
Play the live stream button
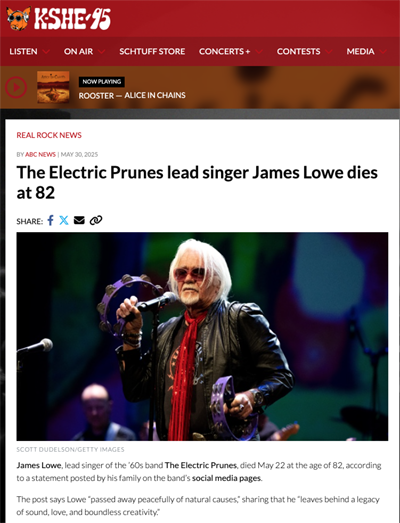(16, 87)
